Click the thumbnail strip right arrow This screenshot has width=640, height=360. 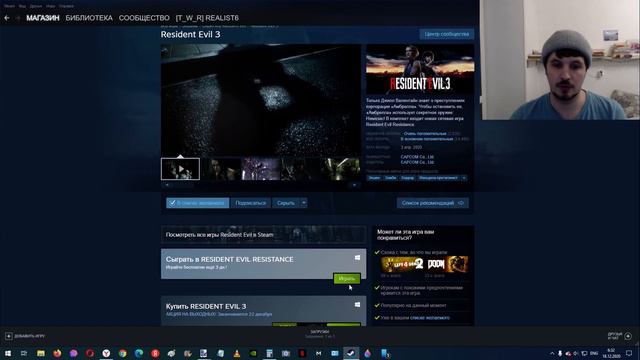coord(354,185)
